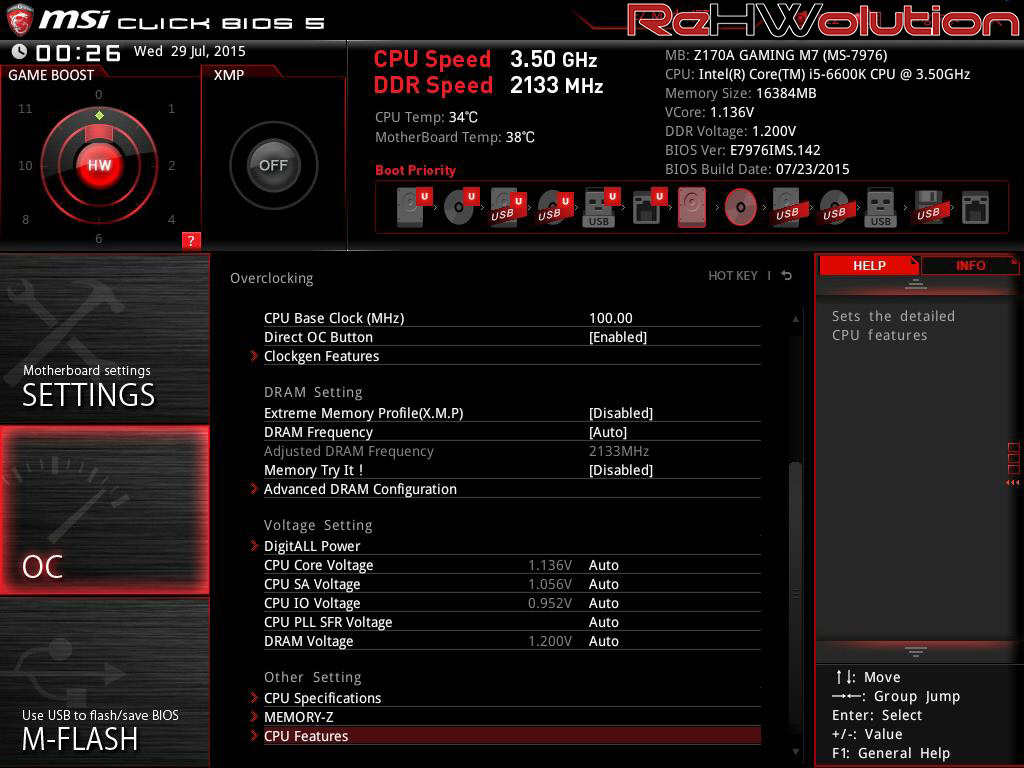Click the back arrow next to HOT KEY
This screenshot has height=768, width=1024.
tap(787, 276)
